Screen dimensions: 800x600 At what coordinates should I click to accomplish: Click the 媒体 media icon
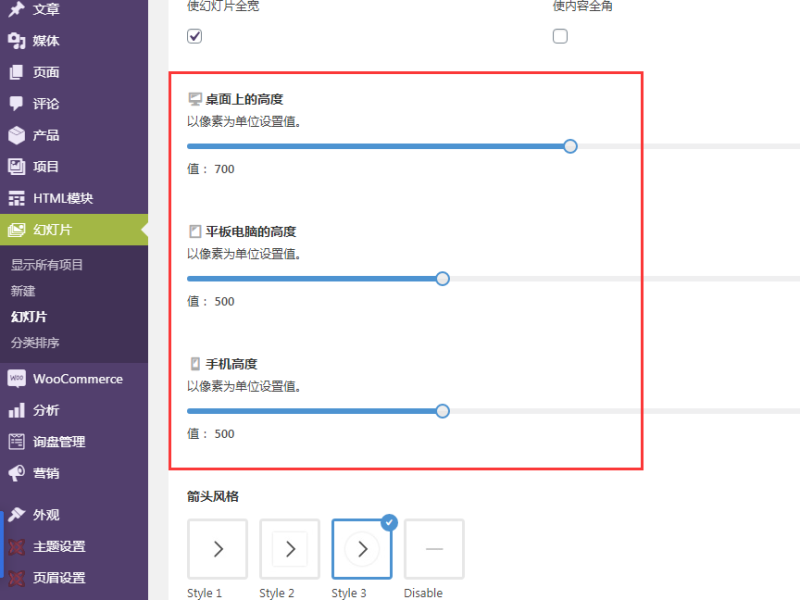pos(16,40)
